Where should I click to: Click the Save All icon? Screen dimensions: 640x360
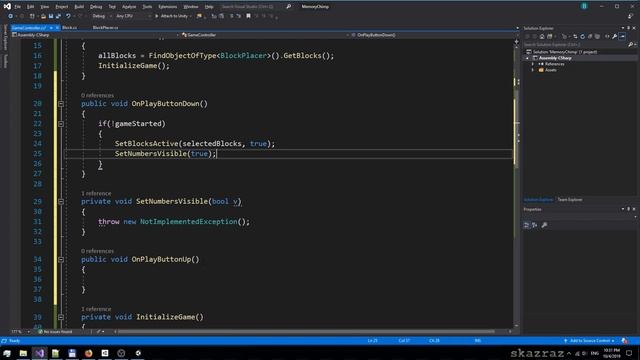pos(58,16)
